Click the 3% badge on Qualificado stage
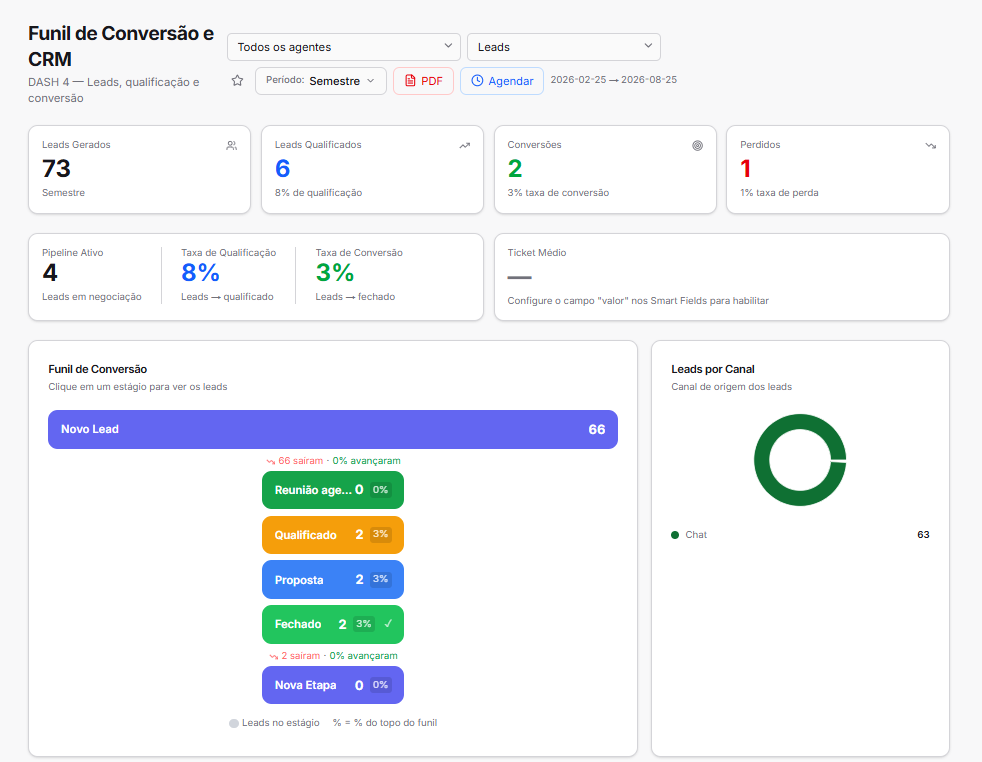The image size is (982, 762). 380,534
